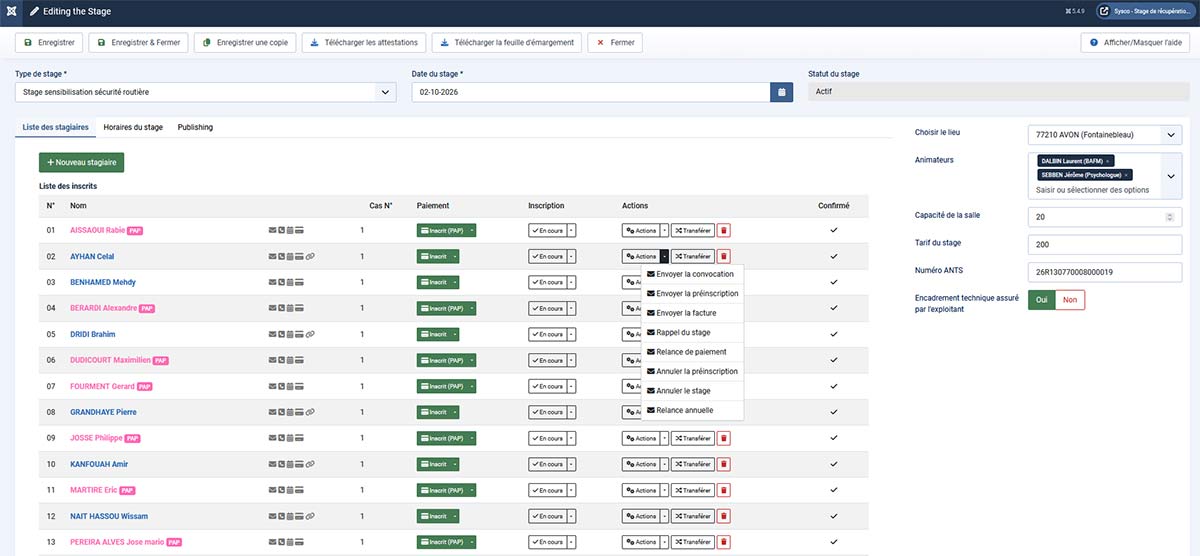Click the Capacité de la salle stepper
This screenshot has width=1200, height=556.
pos(1168,216)
